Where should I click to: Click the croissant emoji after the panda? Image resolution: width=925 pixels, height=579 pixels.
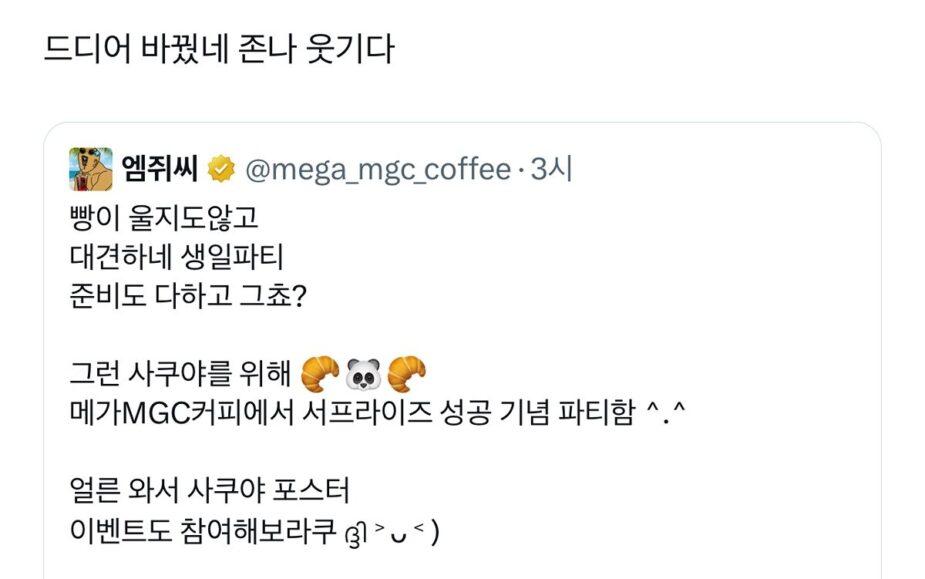406,374
